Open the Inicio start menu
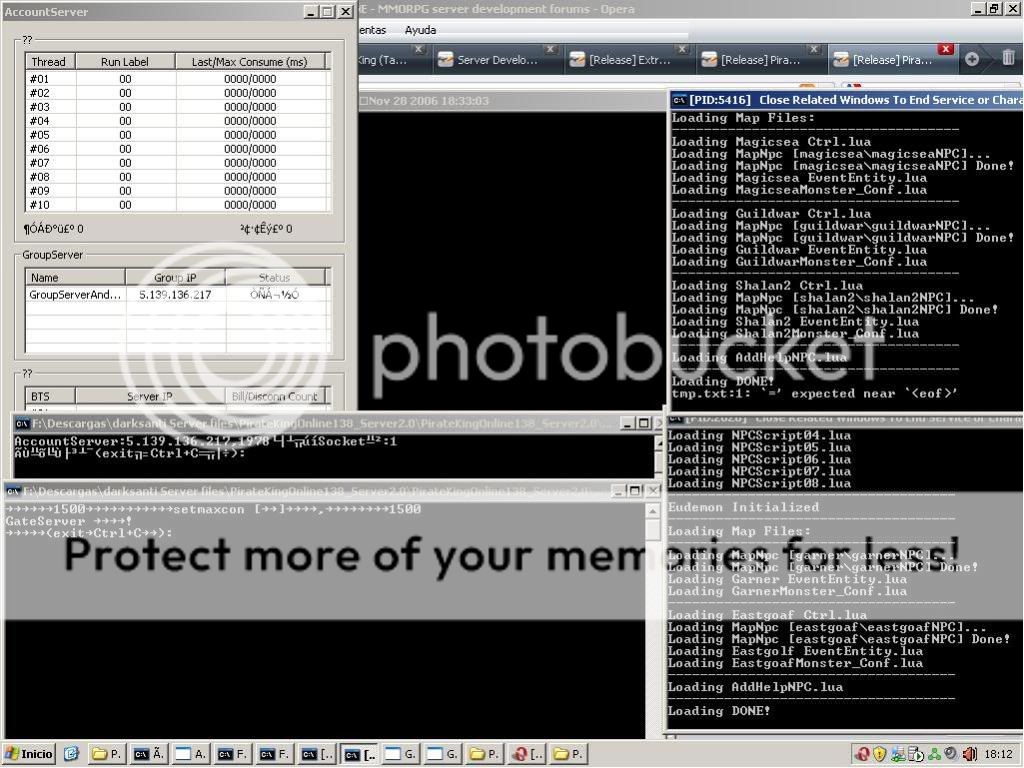 tap(29, 754)
